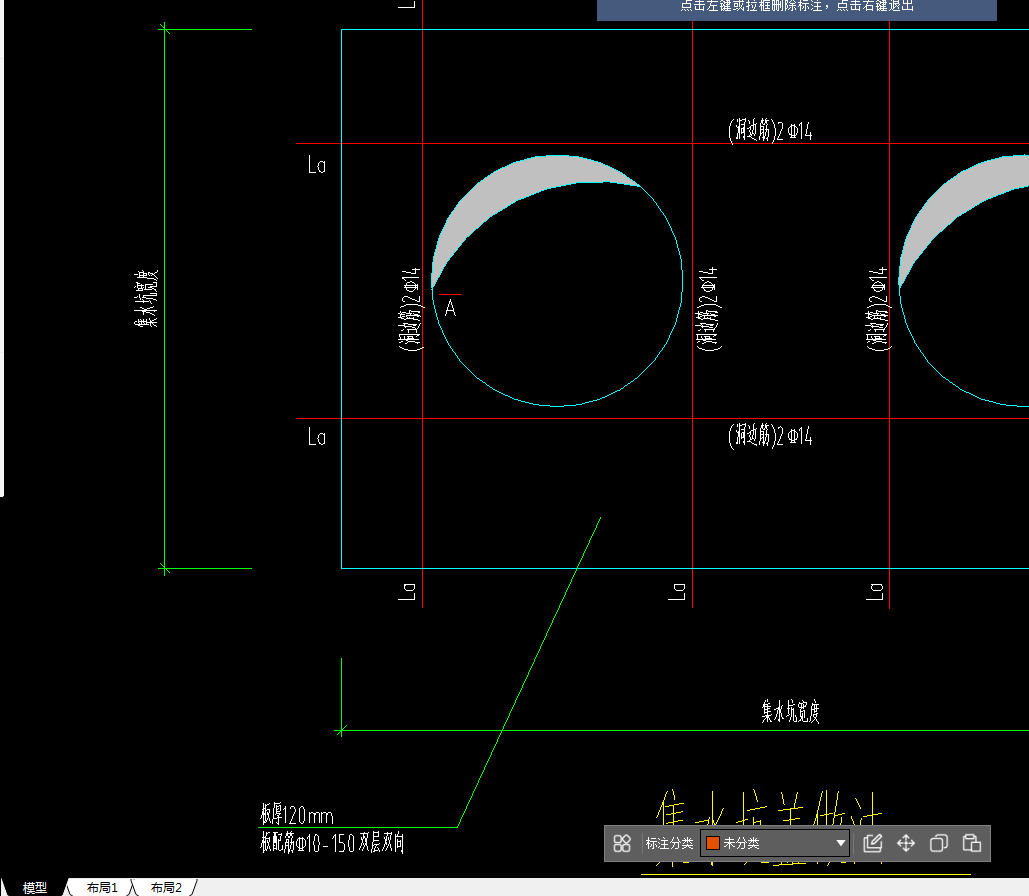Click the La label beside upper red line
Screen dimensions: 1029x896
click(317, 165)
